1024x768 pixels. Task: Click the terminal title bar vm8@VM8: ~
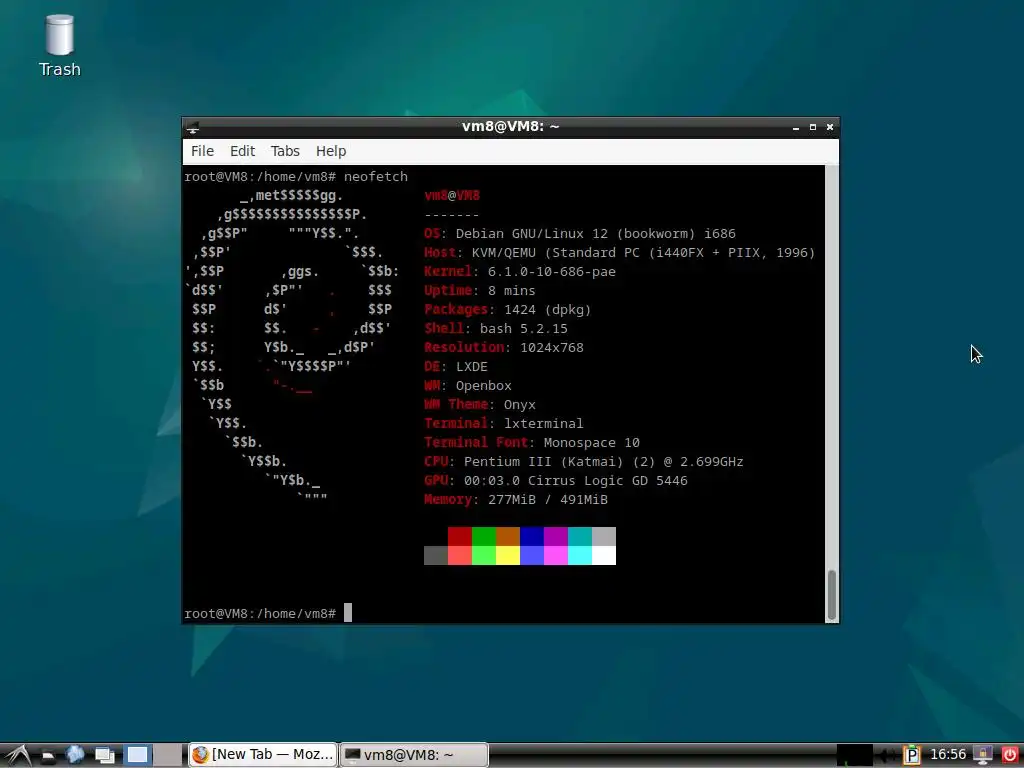(x=511, y=127)
